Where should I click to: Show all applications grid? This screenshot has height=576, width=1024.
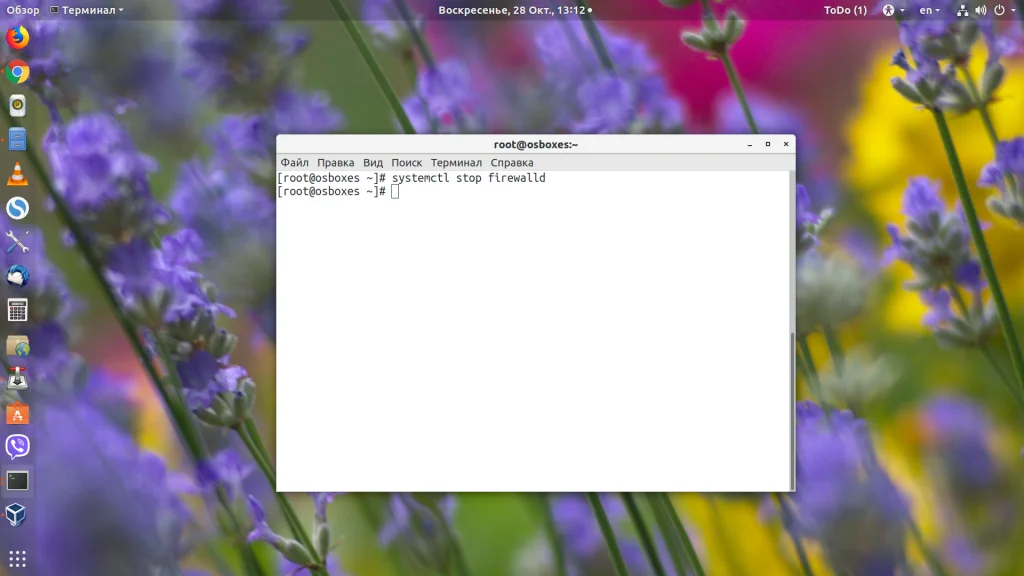coord(18,558)
